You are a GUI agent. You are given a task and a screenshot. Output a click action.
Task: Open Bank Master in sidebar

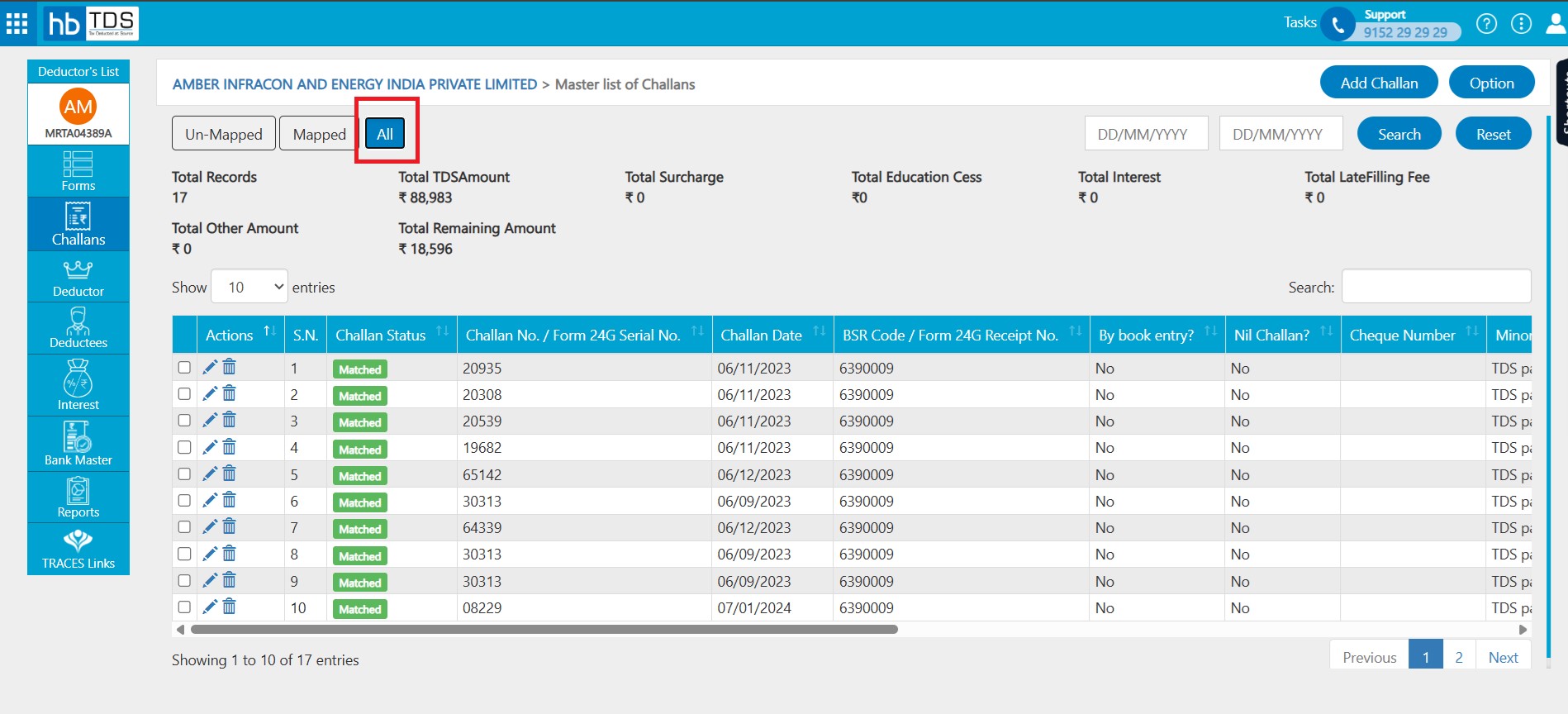(78, 444)
